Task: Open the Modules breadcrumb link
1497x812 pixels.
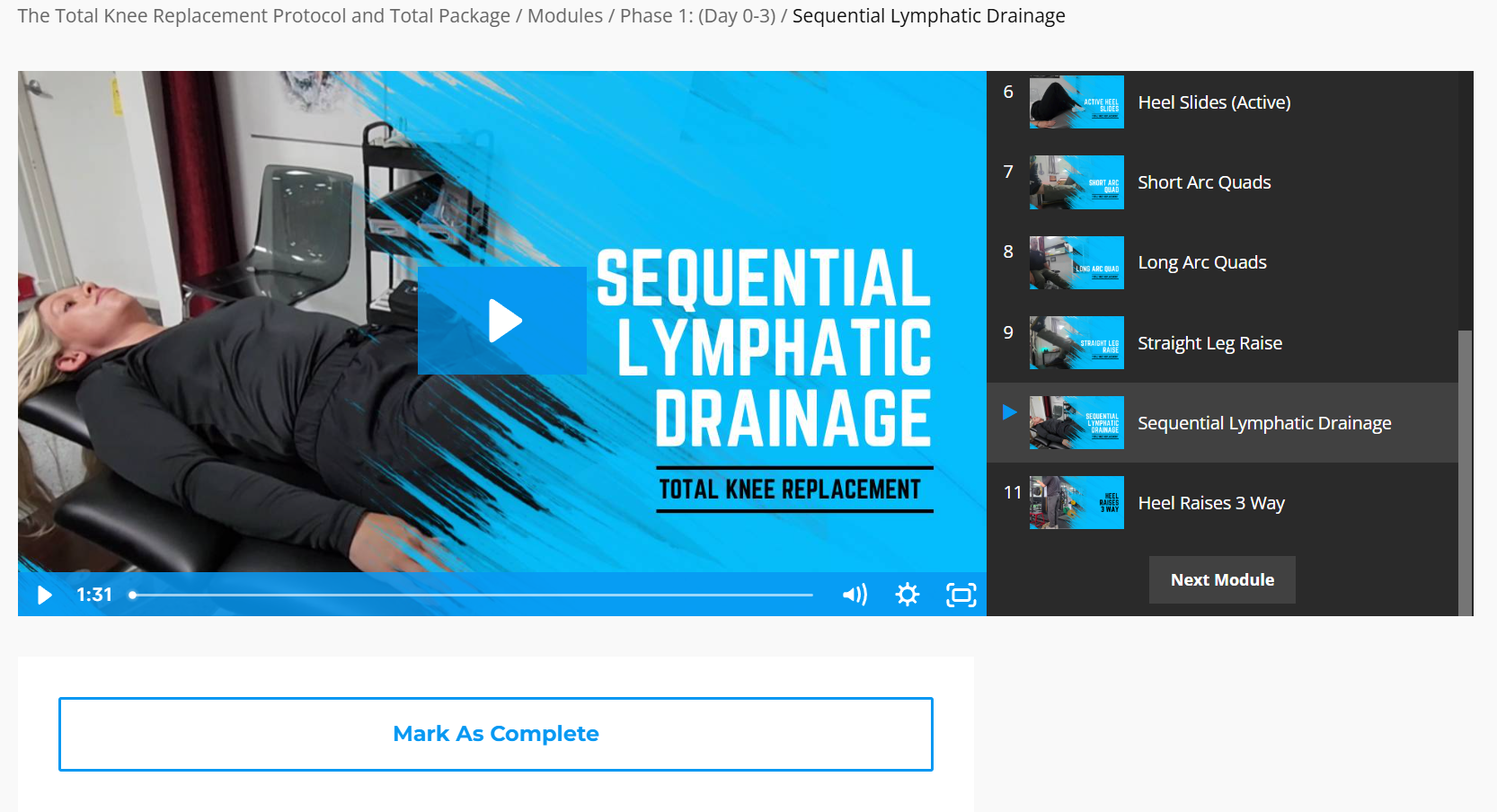Action: click(565, 16)
